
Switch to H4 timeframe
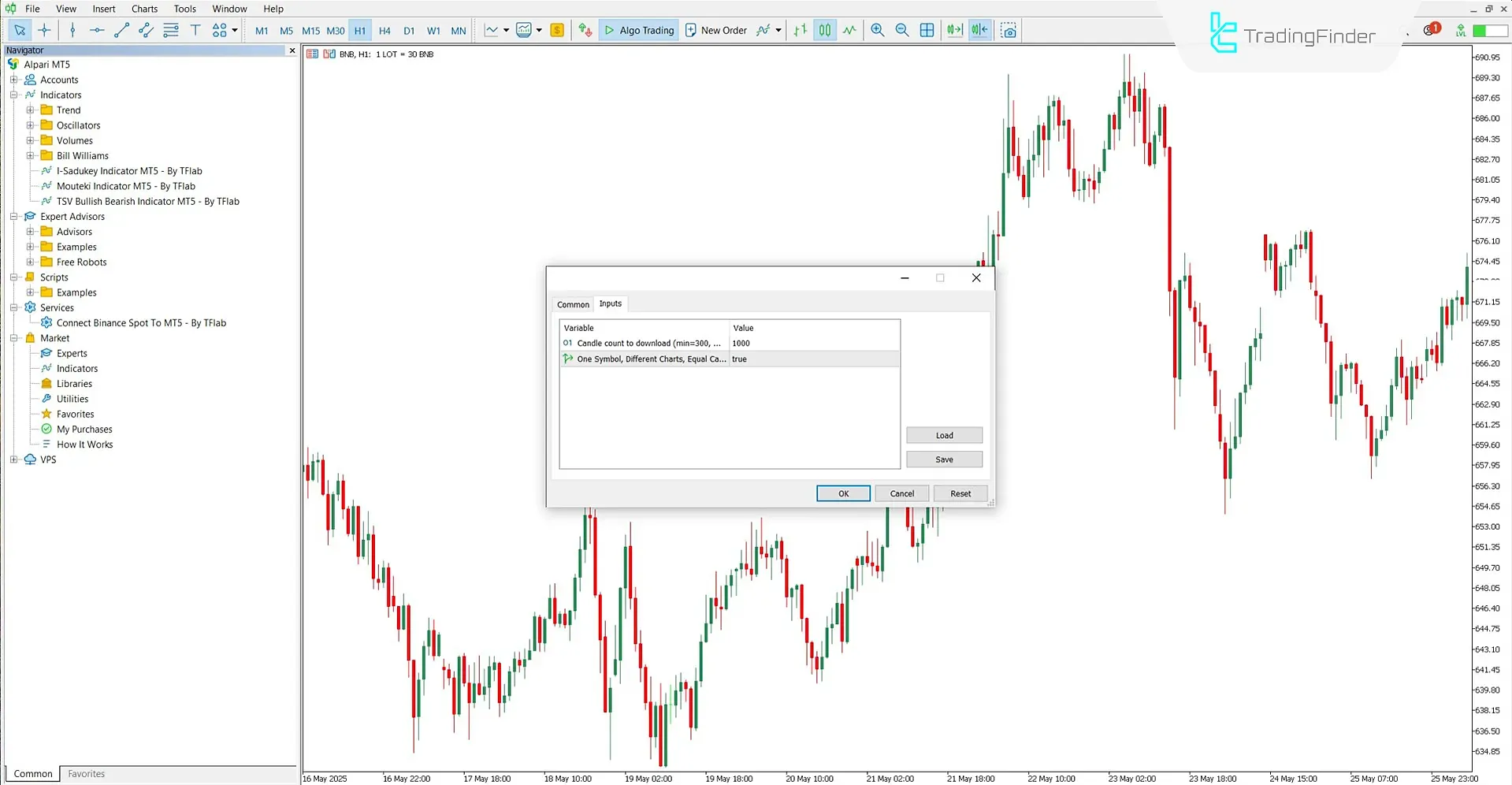pos(385,31)
